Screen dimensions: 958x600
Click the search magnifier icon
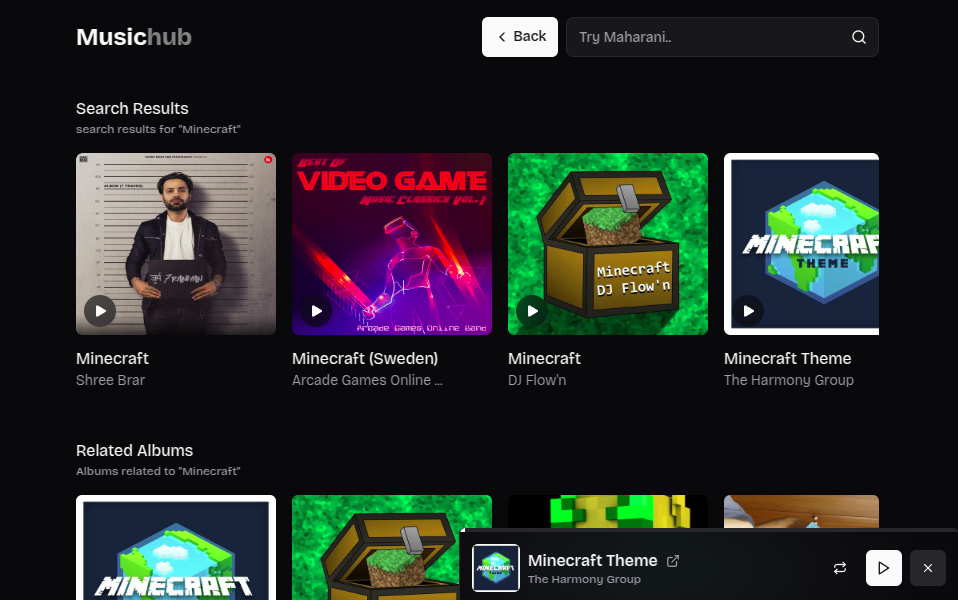858,37
